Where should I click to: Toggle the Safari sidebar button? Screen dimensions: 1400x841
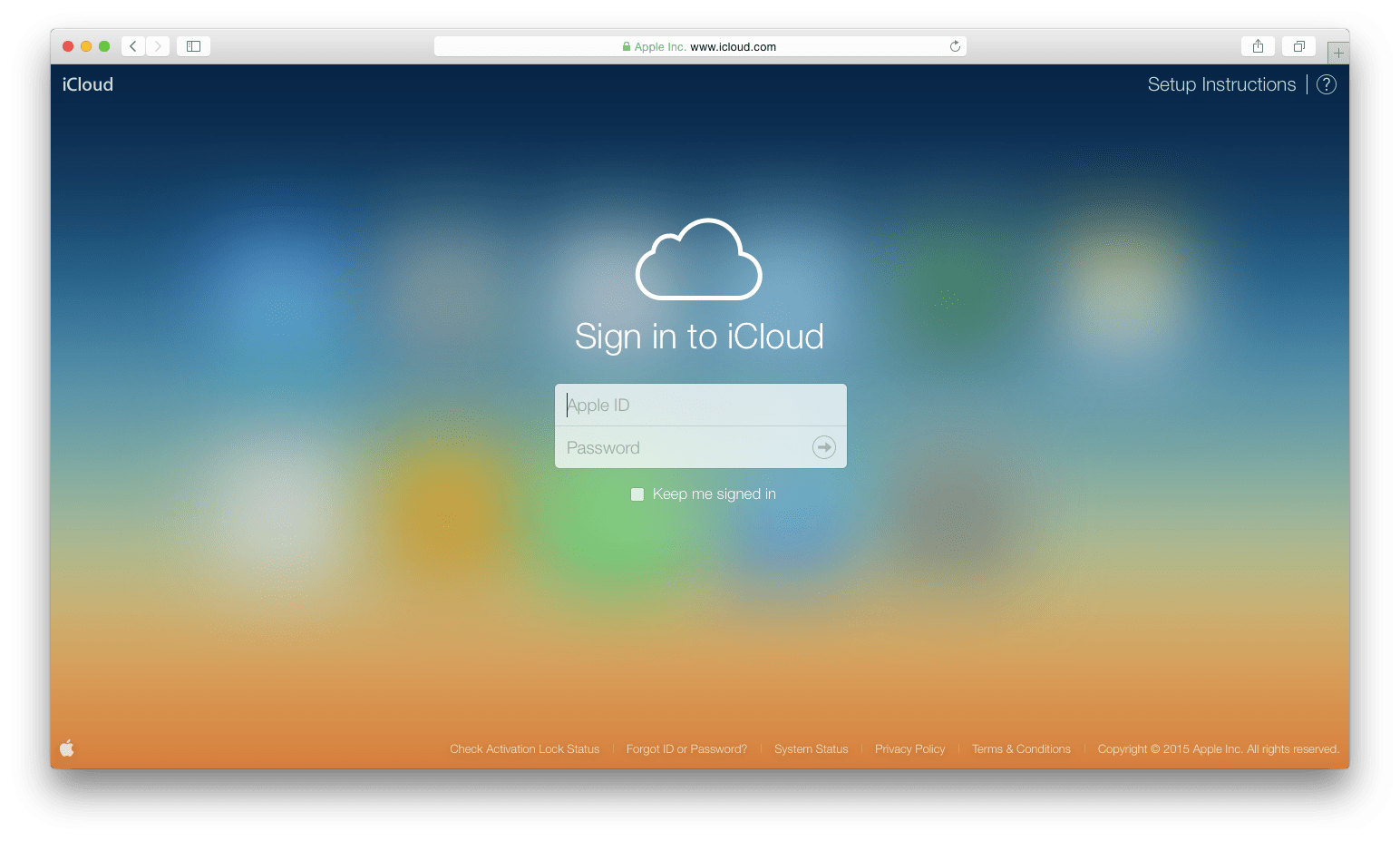[193, 46]
